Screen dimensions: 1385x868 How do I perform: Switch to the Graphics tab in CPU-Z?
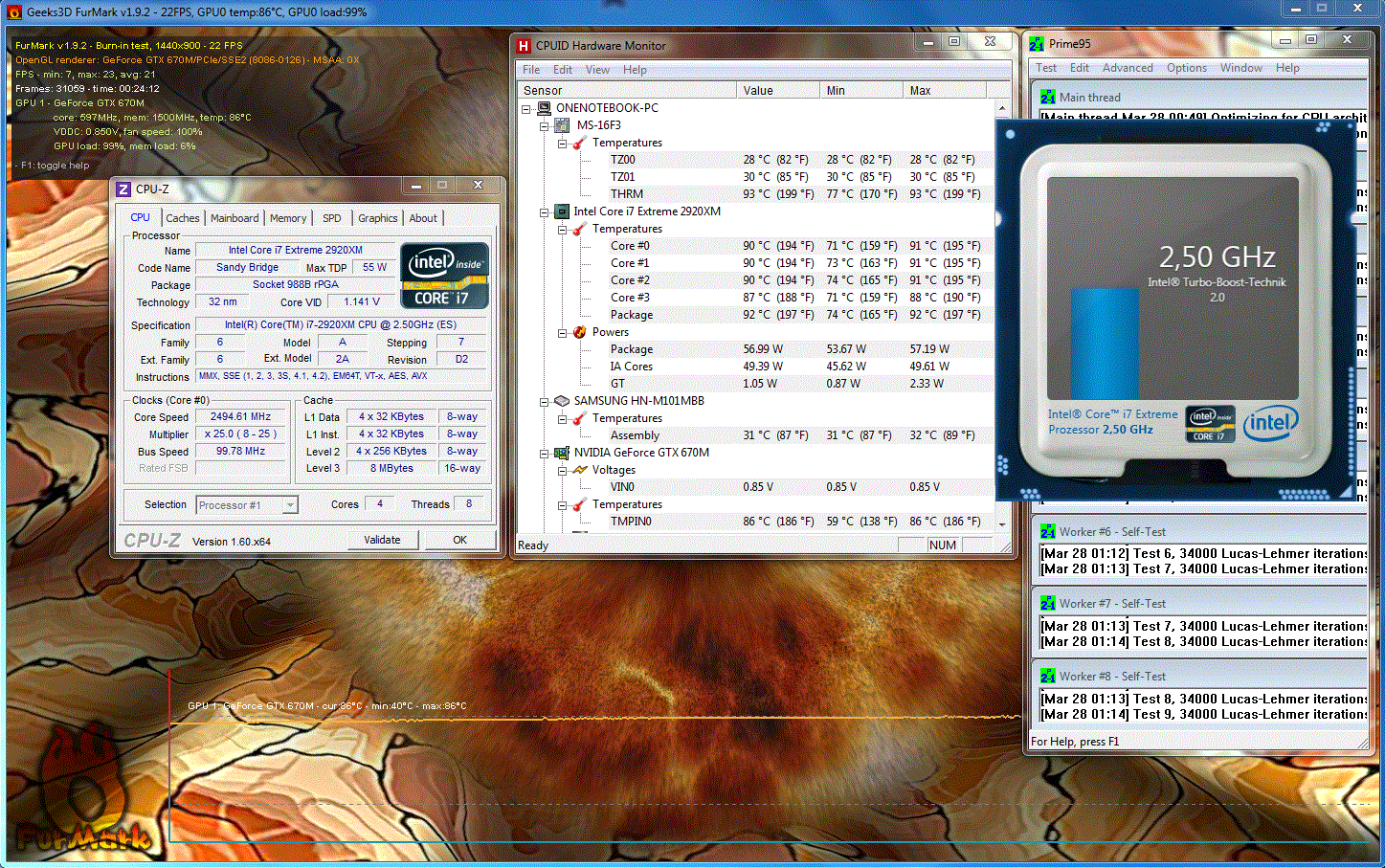click(378, 218)
